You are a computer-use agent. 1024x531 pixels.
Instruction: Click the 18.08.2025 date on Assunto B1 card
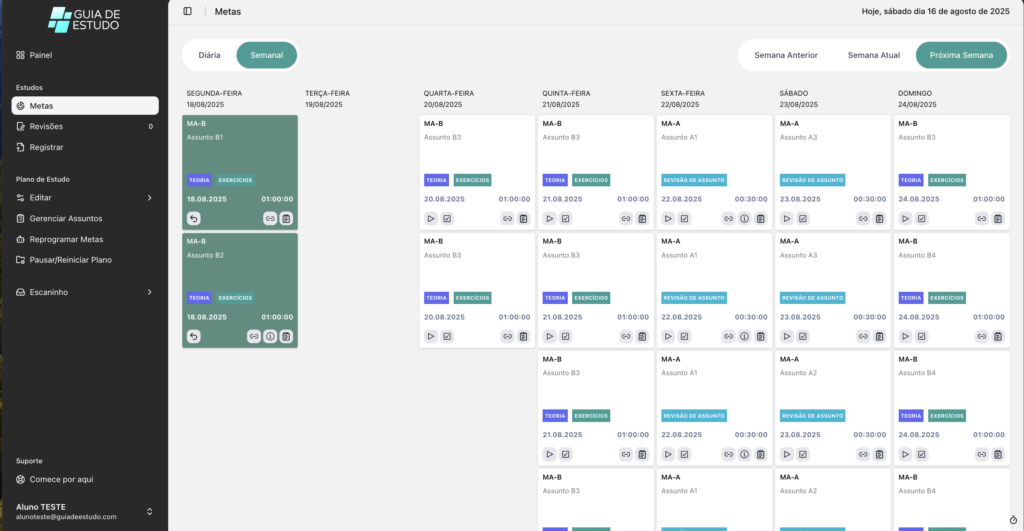click(x=207, y=199)
